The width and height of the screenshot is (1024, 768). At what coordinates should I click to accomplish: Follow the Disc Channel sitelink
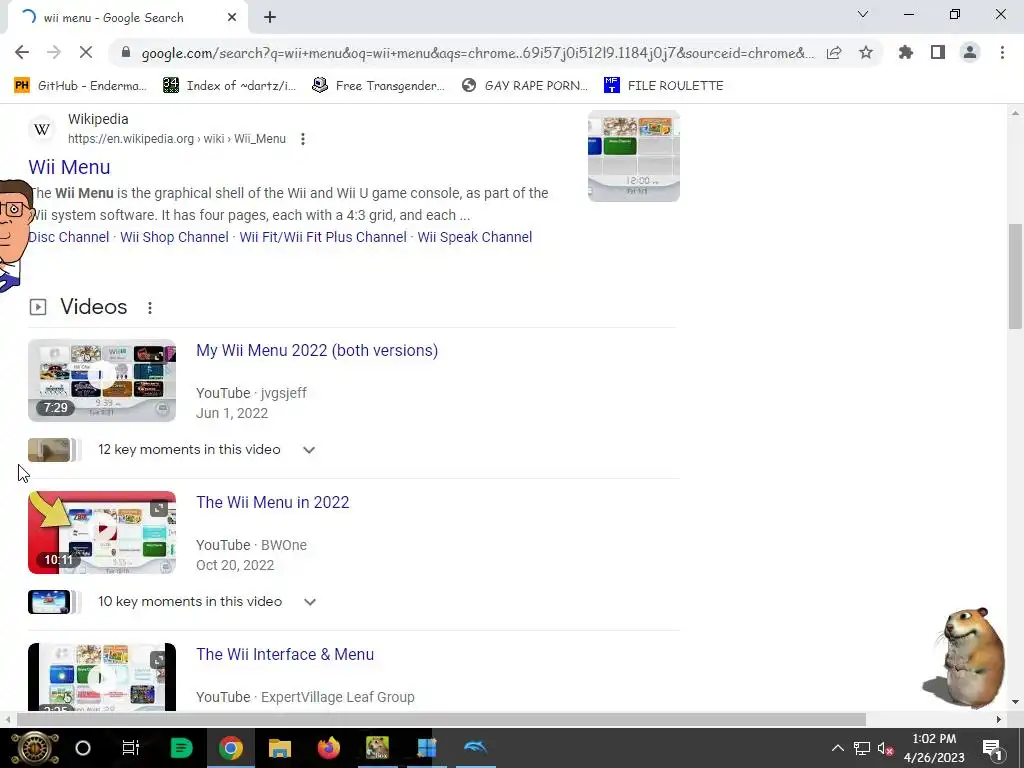tap(69, 237)
